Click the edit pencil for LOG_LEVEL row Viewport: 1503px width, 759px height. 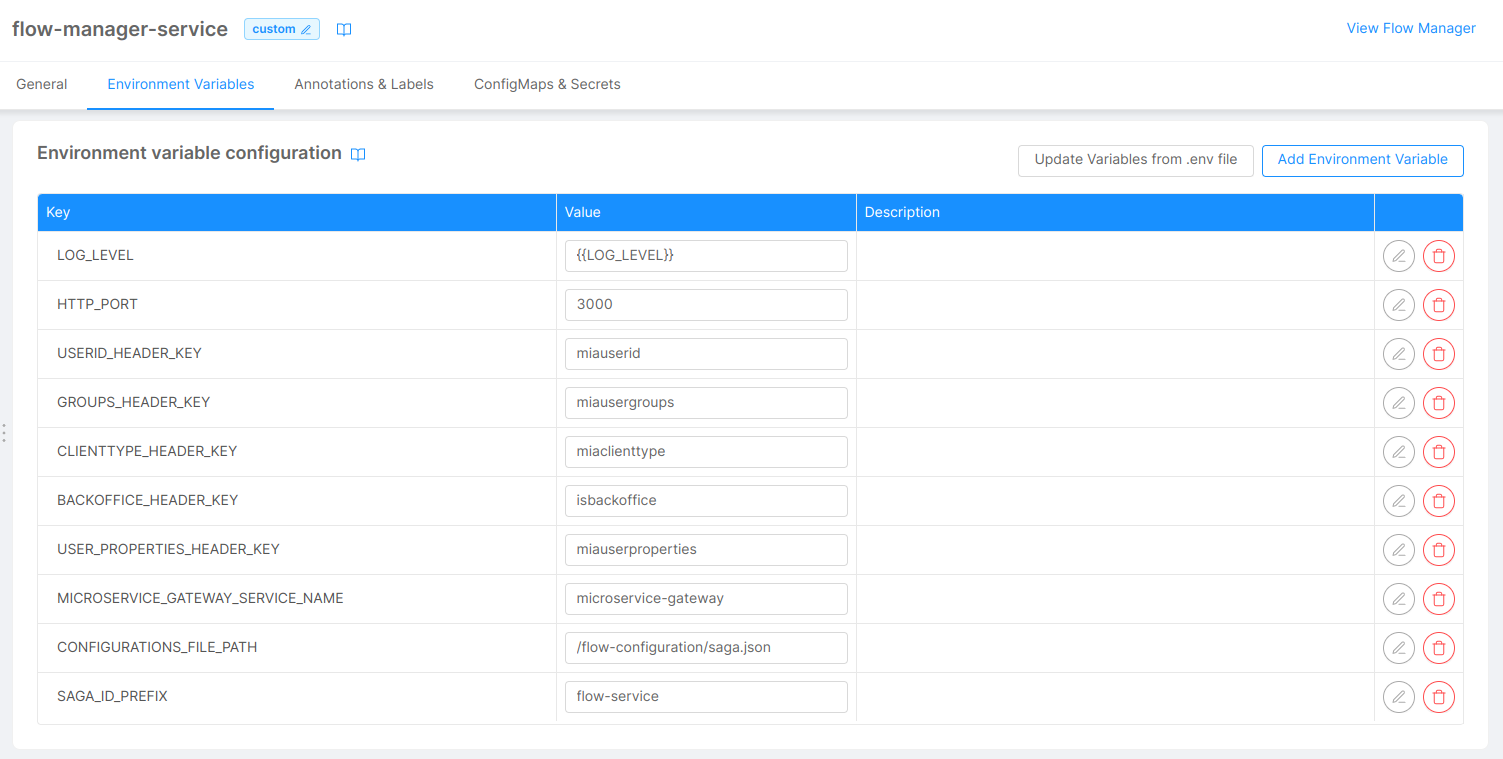[x=1398, y=256]
